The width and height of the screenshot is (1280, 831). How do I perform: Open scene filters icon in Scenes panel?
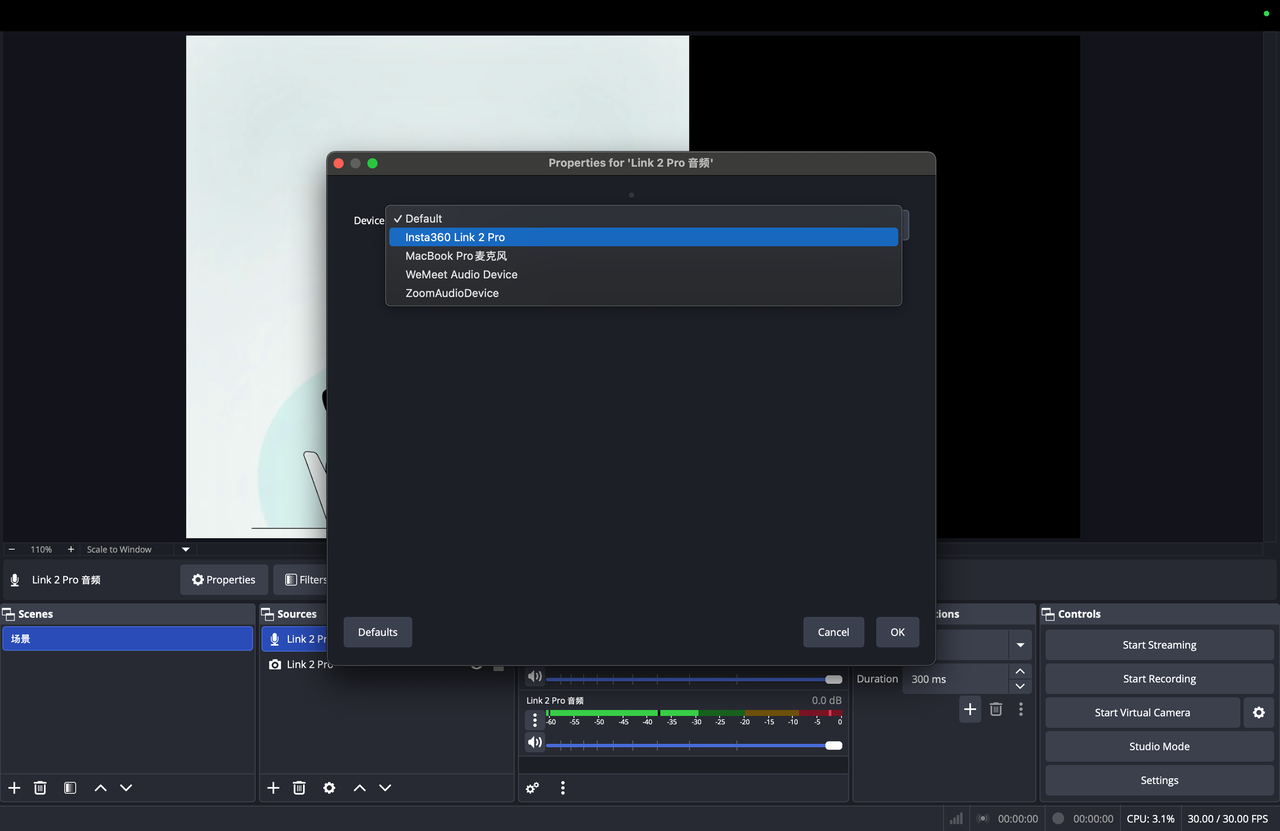pyautogui.click(x=70, y=788)
